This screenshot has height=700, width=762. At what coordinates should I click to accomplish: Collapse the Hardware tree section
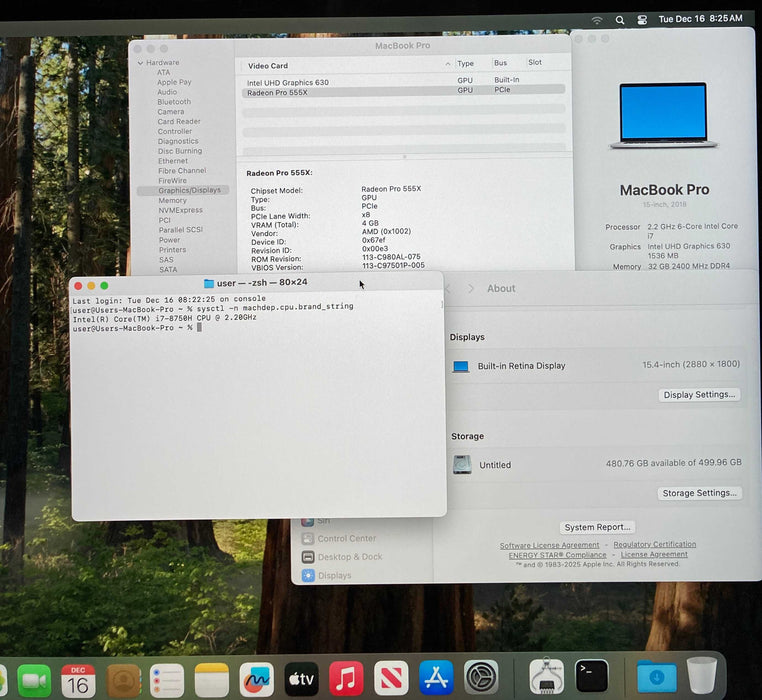click(140, 63)
